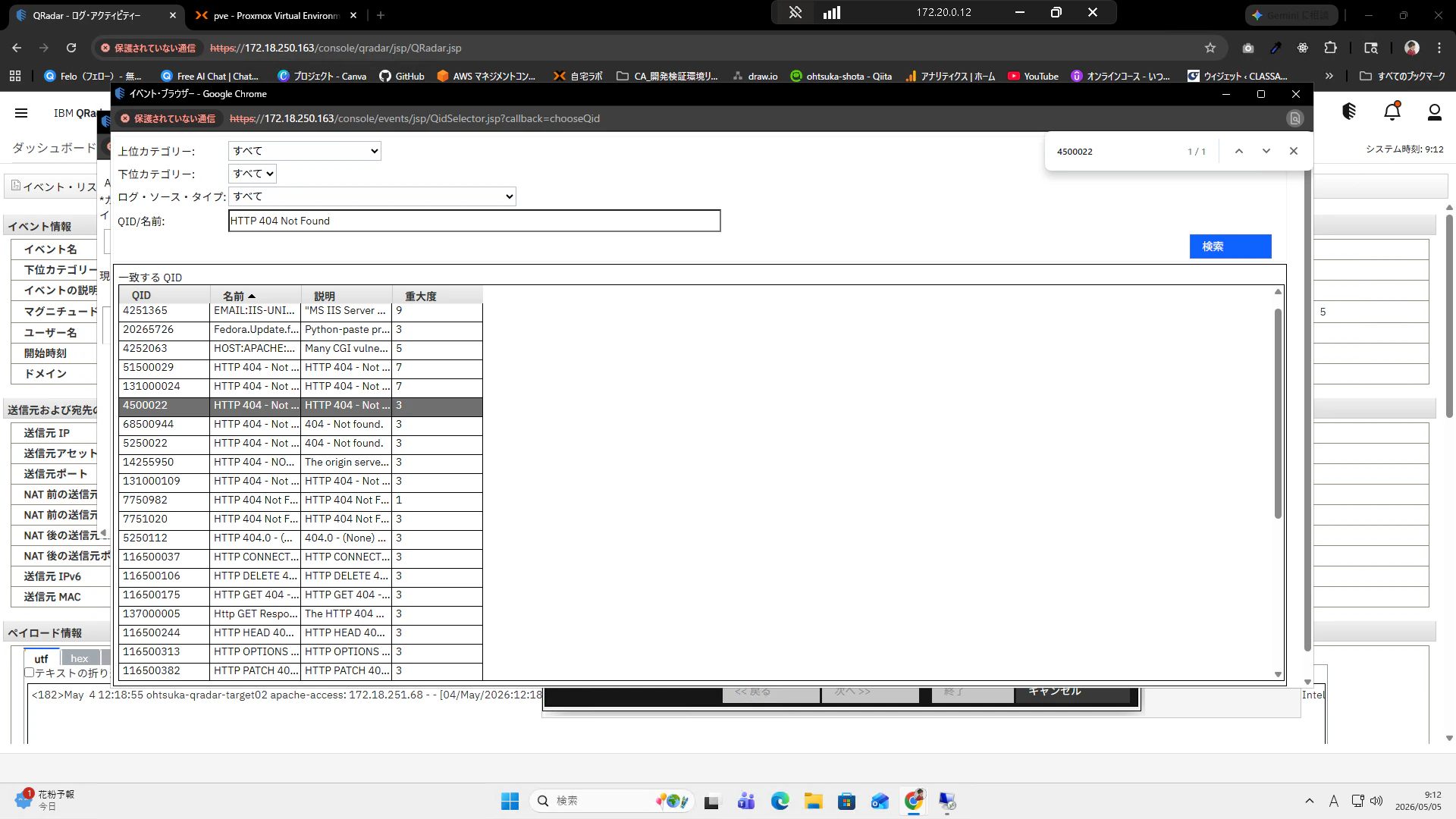Select the hex payload tab
1456x819 pixels.
coord(80,658)
